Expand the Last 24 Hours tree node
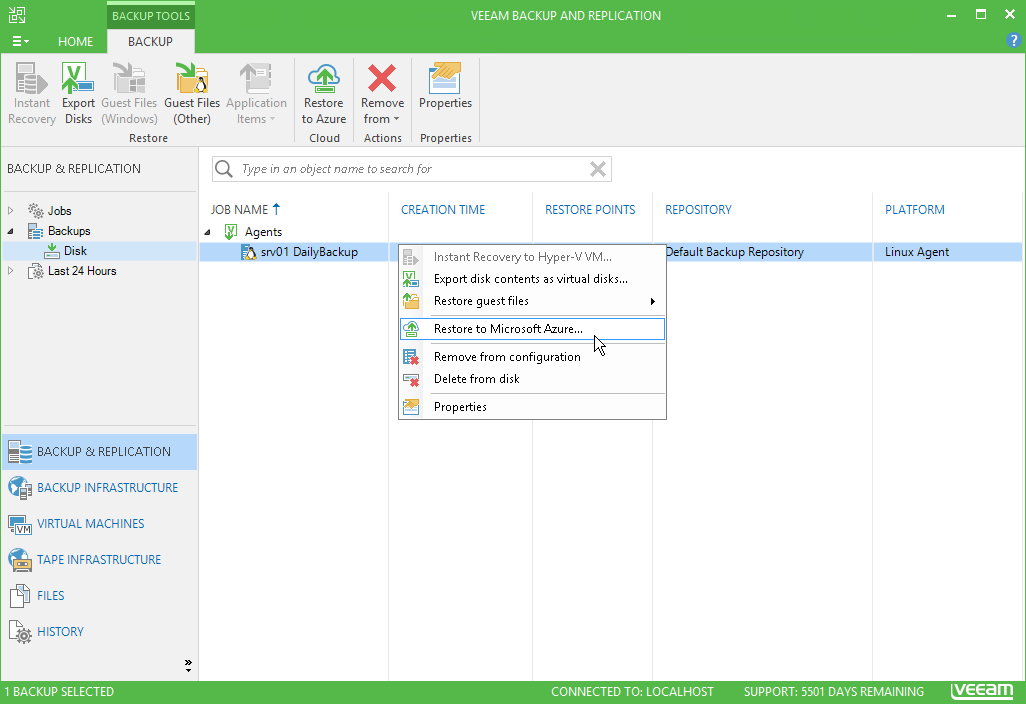The height and width of the screenshot is (704, 1026). point(10,271)
